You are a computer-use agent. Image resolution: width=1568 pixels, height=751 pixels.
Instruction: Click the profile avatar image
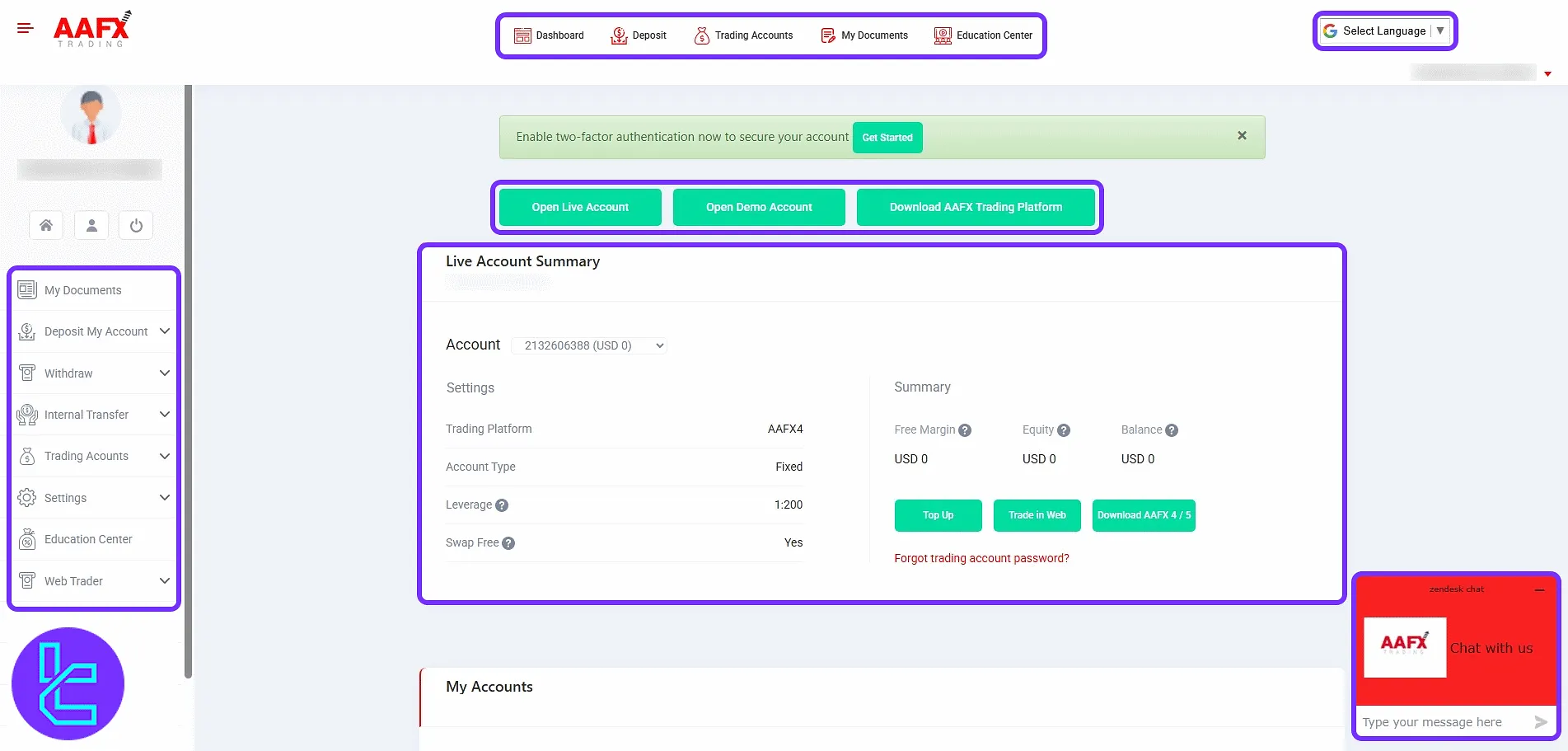tap(91, 115)
